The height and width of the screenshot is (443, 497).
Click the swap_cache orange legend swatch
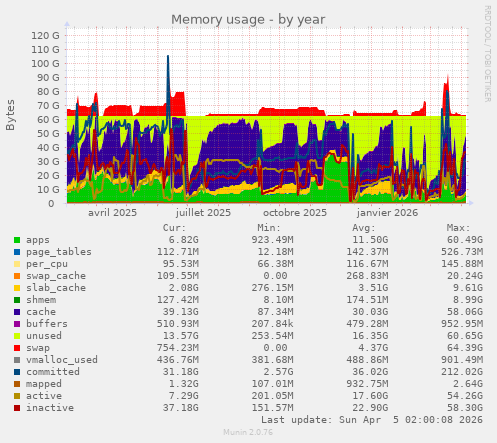pos(17,276)
